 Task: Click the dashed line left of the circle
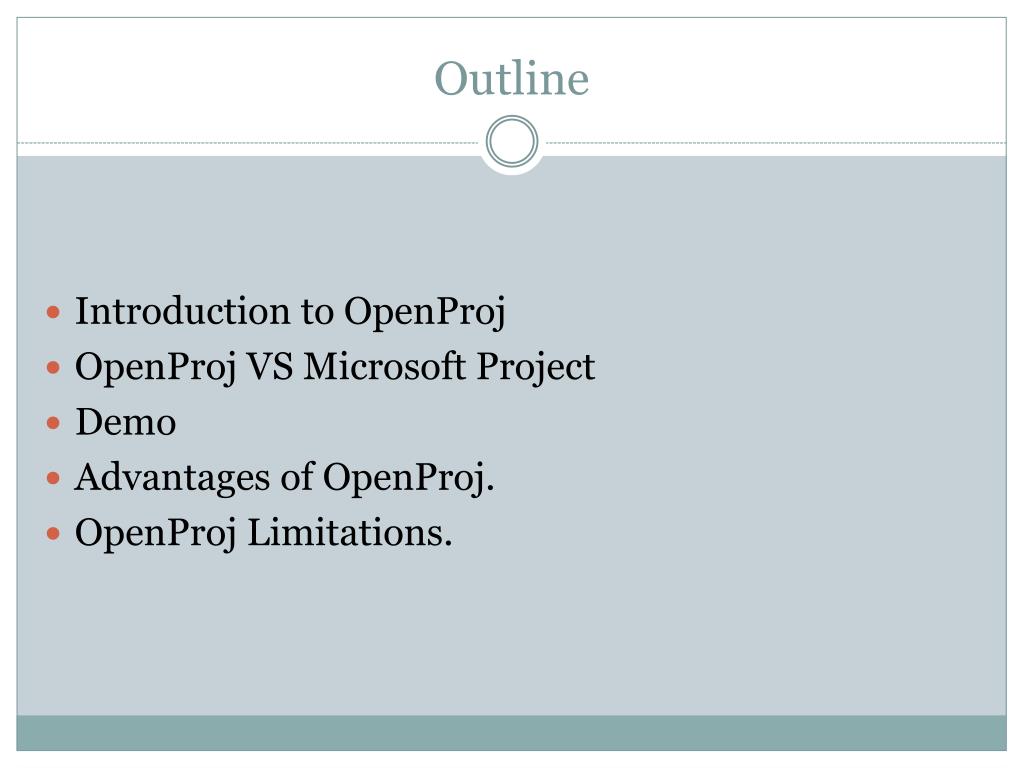(x=248, y=142)
